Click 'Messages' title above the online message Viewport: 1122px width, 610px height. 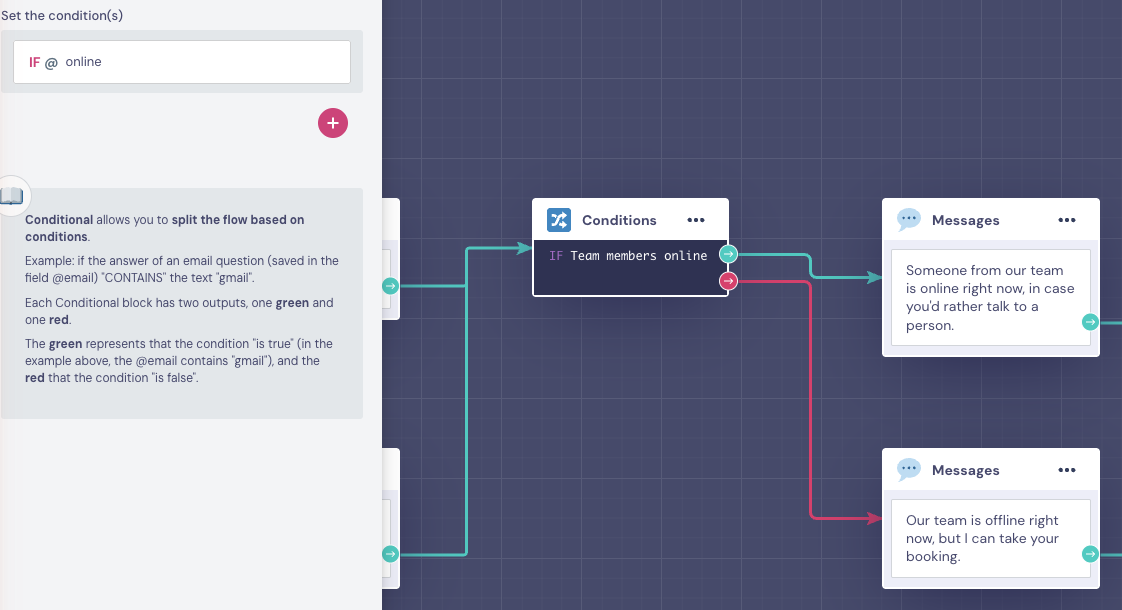click(x=965, y=221)
